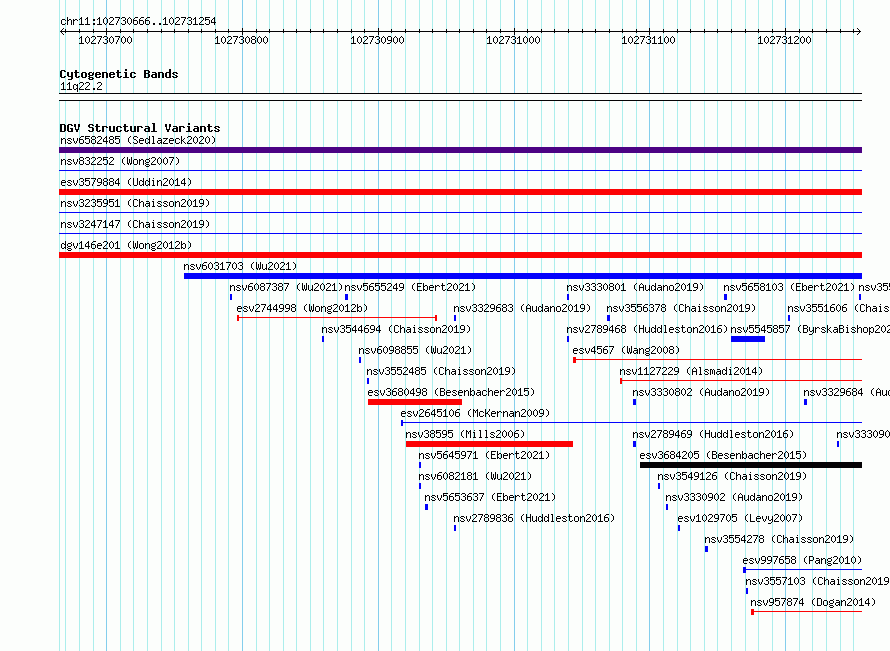Click ruler position 102731100

649,40
